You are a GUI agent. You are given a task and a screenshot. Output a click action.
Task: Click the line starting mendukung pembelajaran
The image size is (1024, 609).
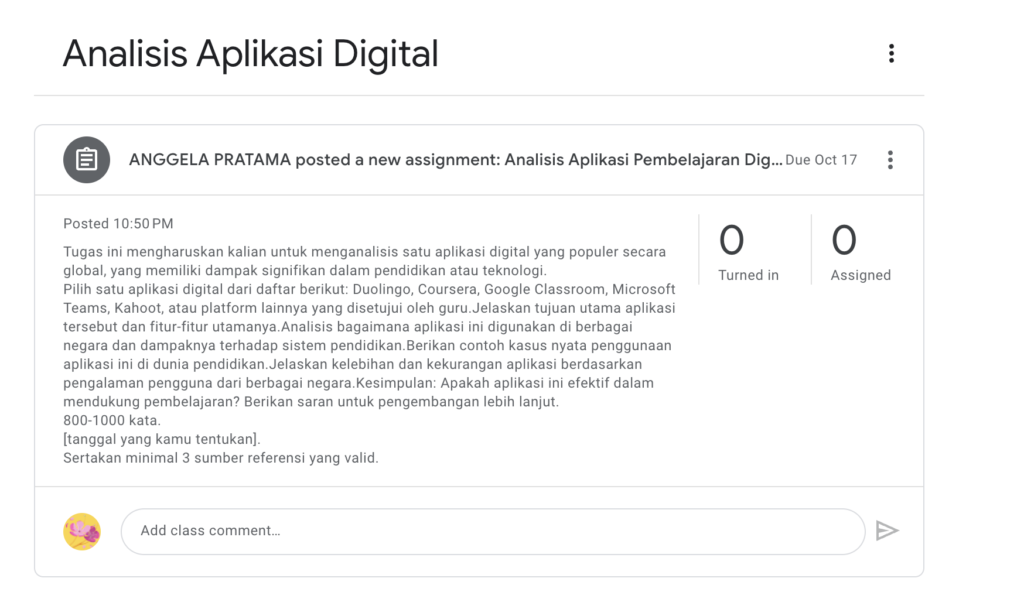311,402
